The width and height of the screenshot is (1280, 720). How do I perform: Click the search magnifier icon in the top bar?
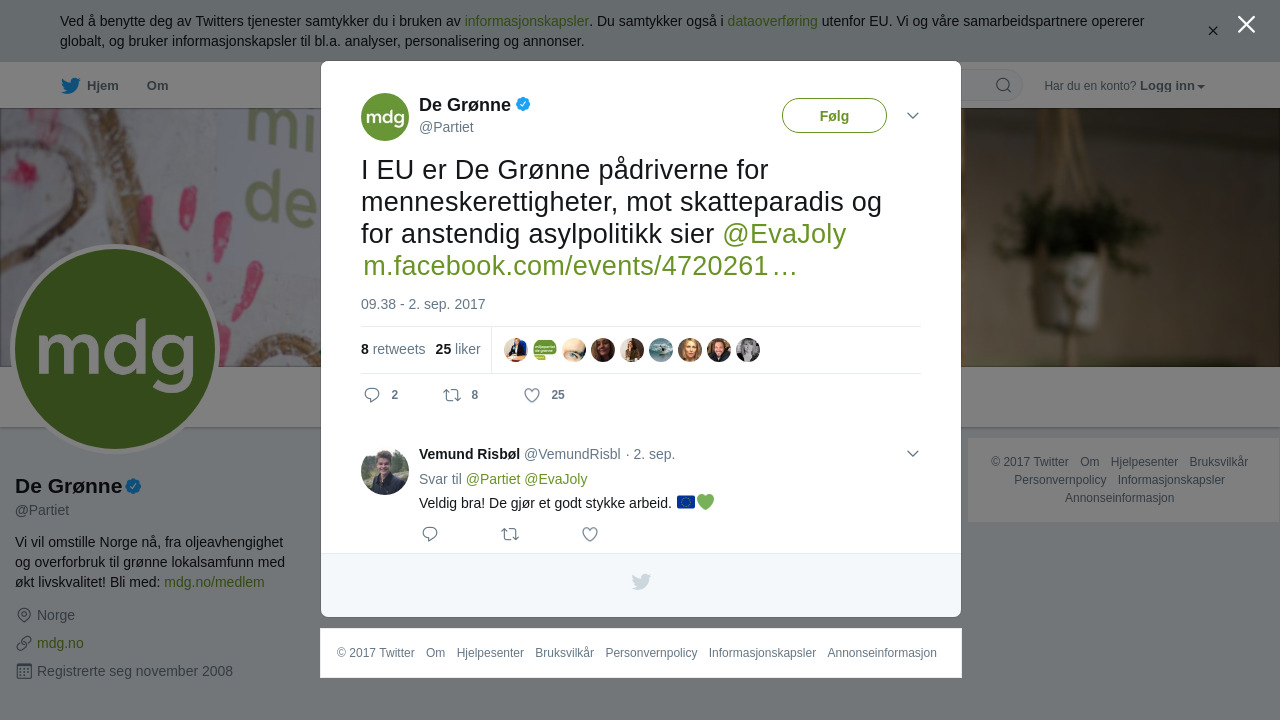pyautogui.click(x=1004, y=85)
